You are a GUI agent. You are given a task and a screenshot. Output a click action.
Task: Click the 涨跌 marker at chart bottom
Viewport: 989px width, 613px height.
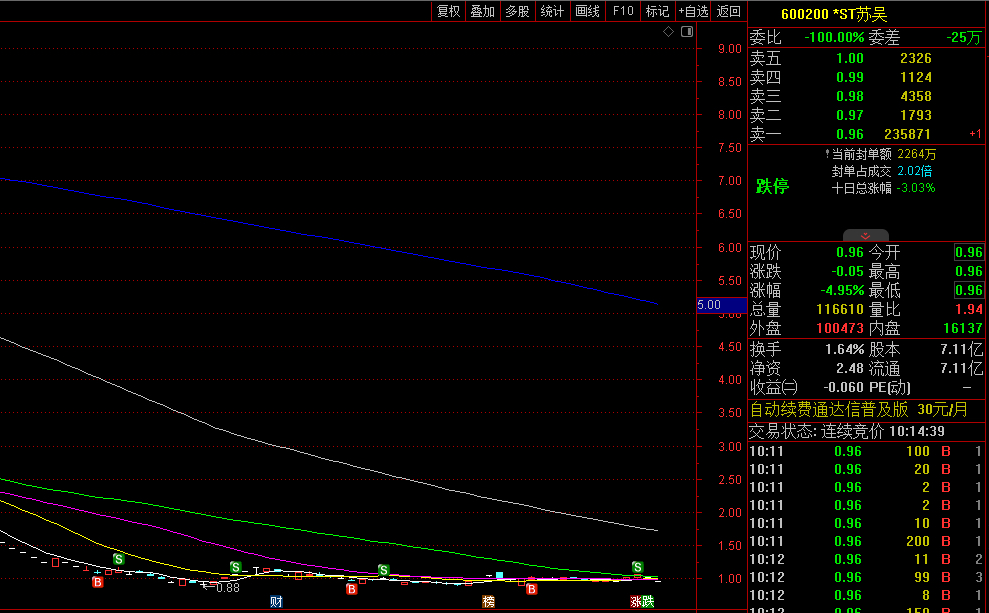click(642, 602)
